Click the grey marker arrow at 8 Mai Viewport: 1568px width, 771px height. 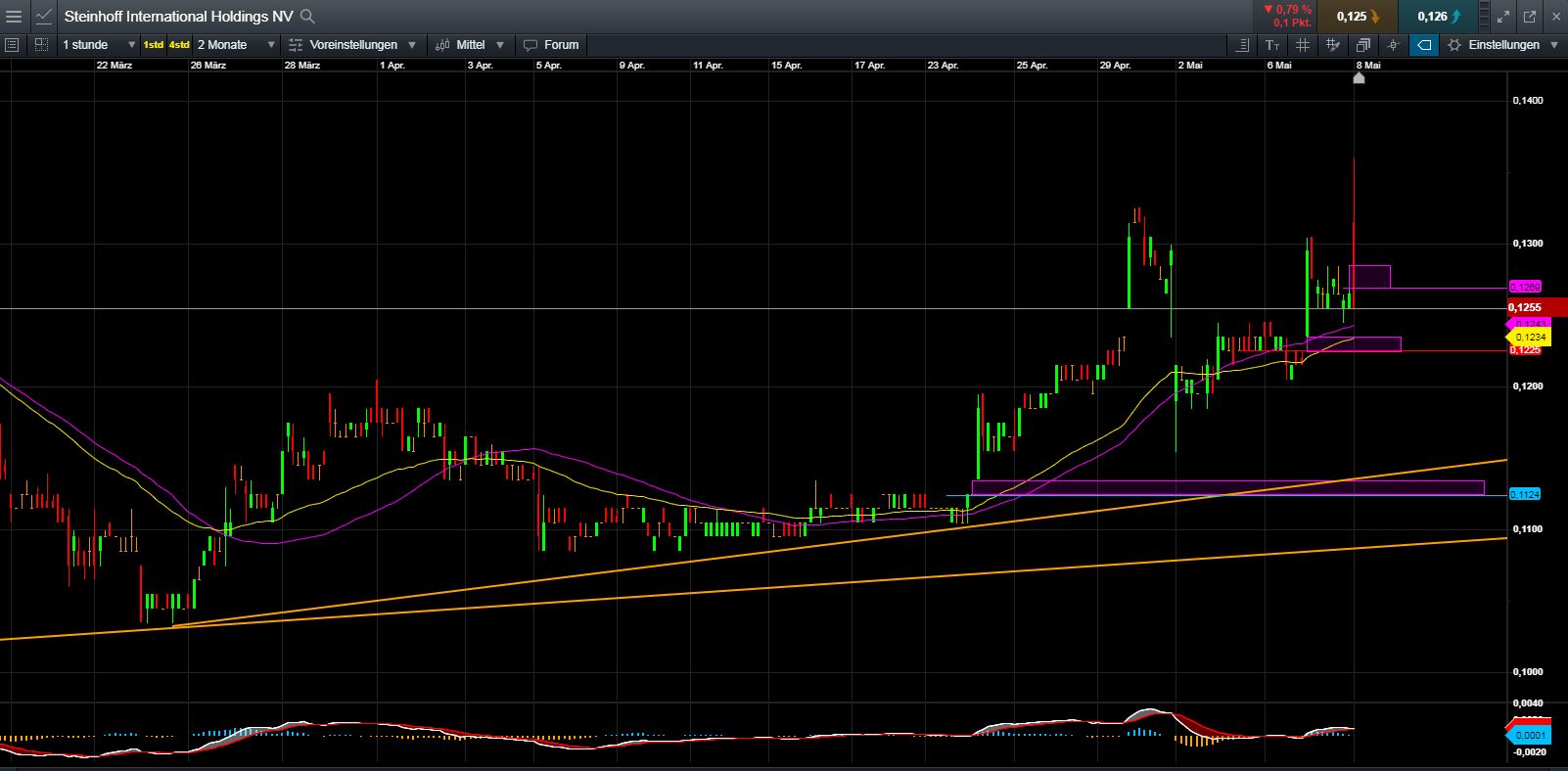click(1359, 77)
